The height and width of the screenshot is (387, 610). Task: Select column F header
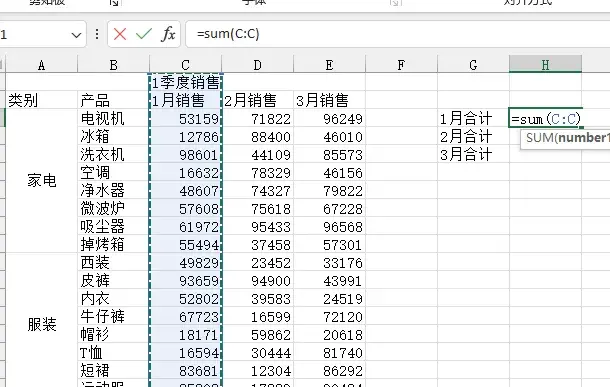401,65
